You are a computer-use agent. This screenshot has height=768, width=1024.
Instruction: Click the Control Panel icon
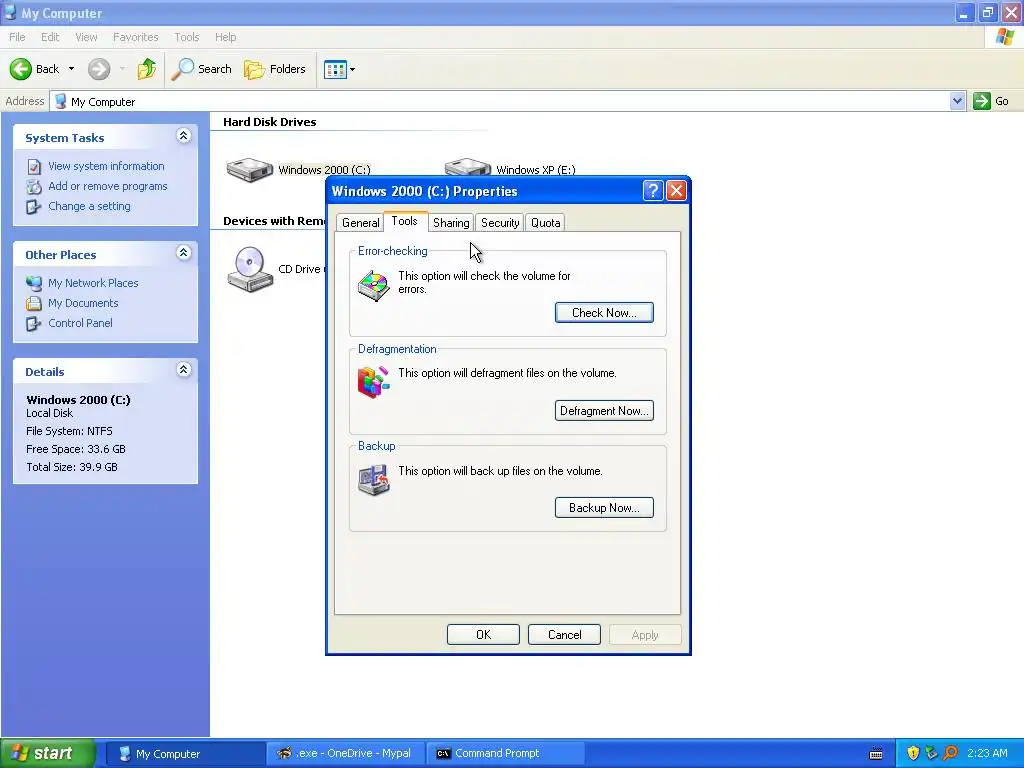click(34, 324)
